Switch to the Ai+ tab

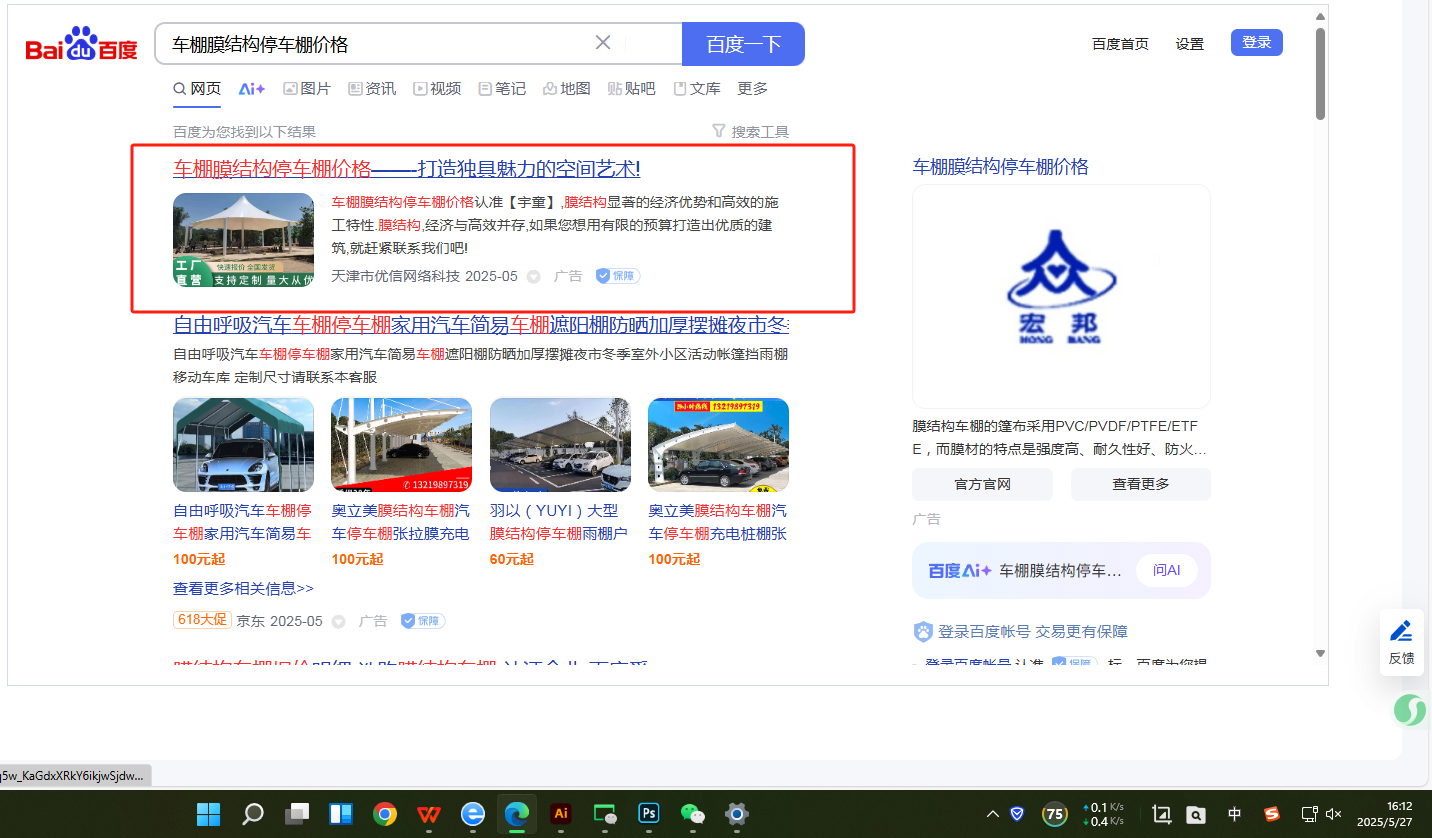click(252, 89)
